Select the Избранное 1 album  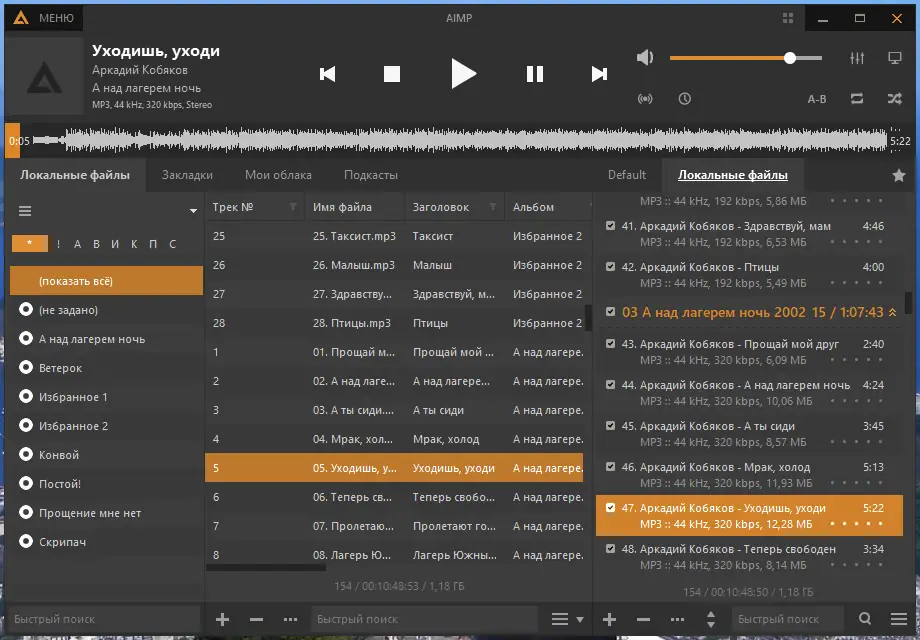[x=106, y=397]
